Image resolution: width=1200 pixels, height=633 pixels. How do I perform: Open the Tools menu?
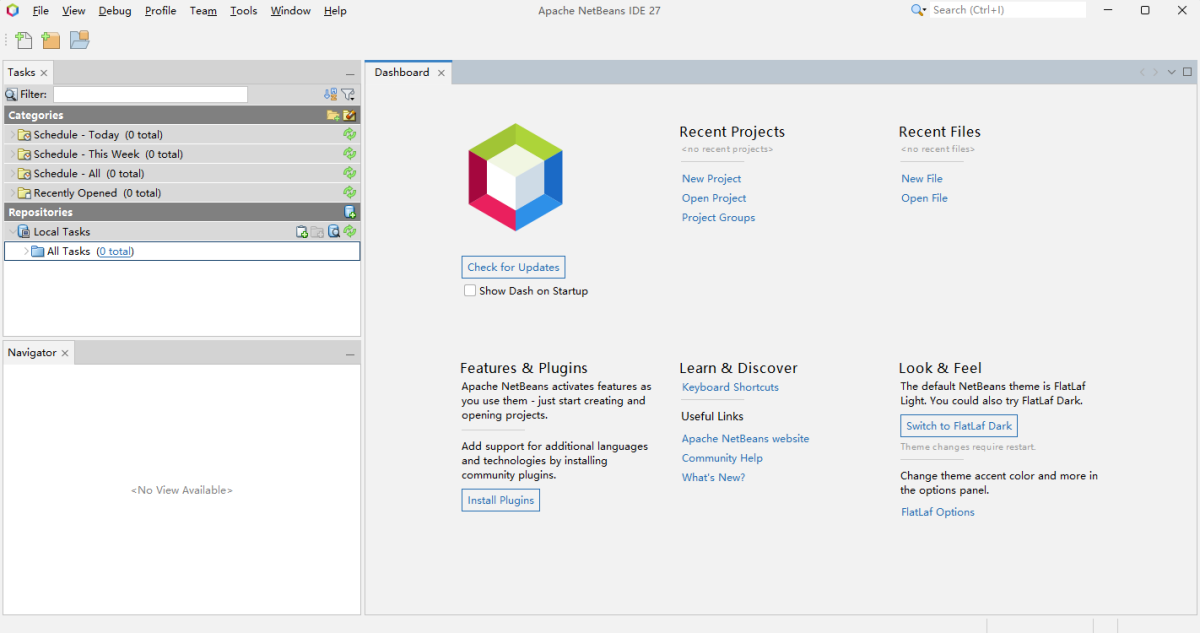243,11
